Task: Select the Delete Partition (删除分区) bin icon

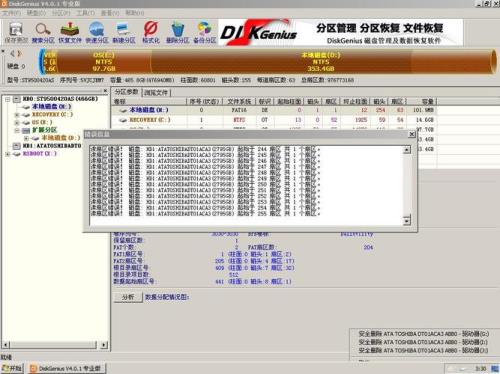Action: pos(178,32)
